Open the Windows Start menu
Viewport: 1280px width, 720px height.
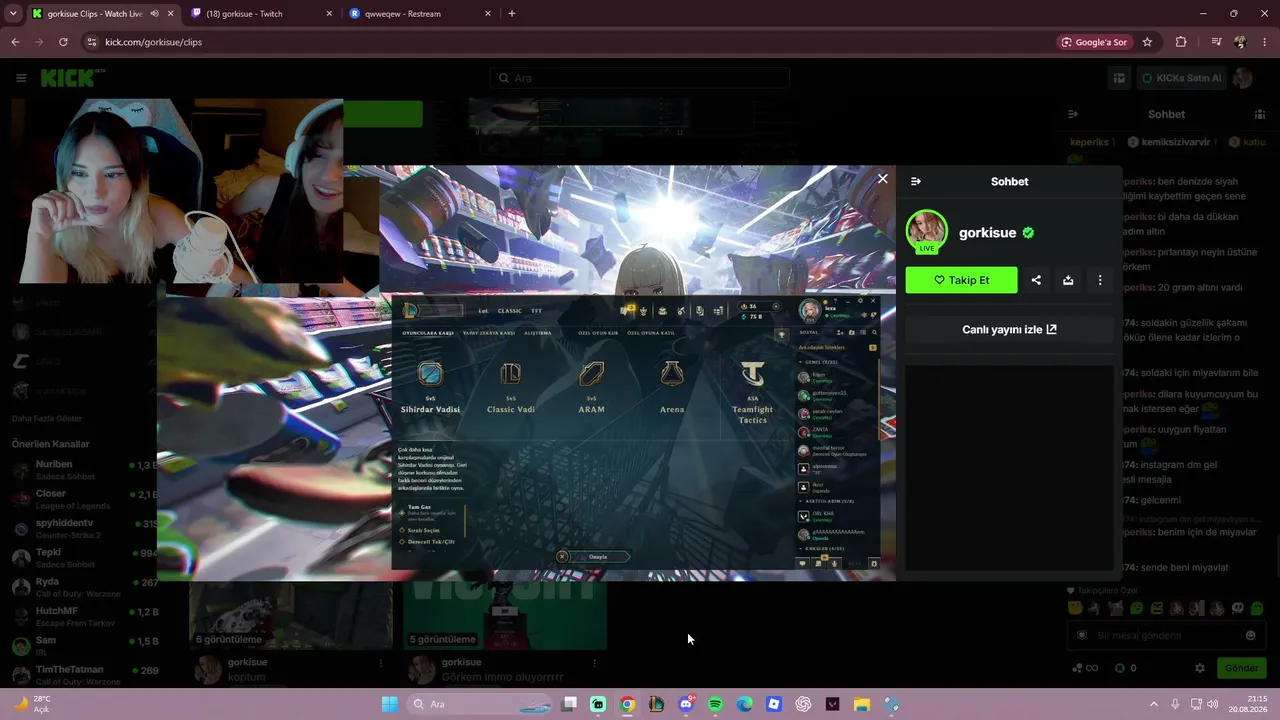[x=390, y=704]
